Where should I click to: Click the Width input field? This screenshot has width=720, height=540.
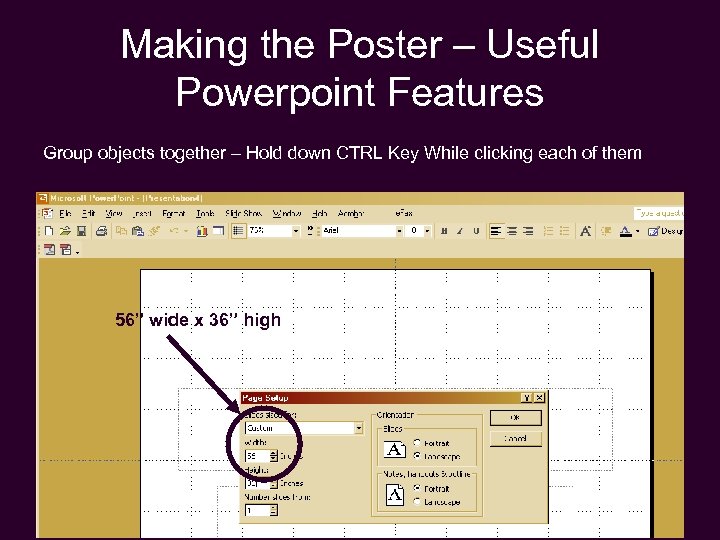point(257,456)
